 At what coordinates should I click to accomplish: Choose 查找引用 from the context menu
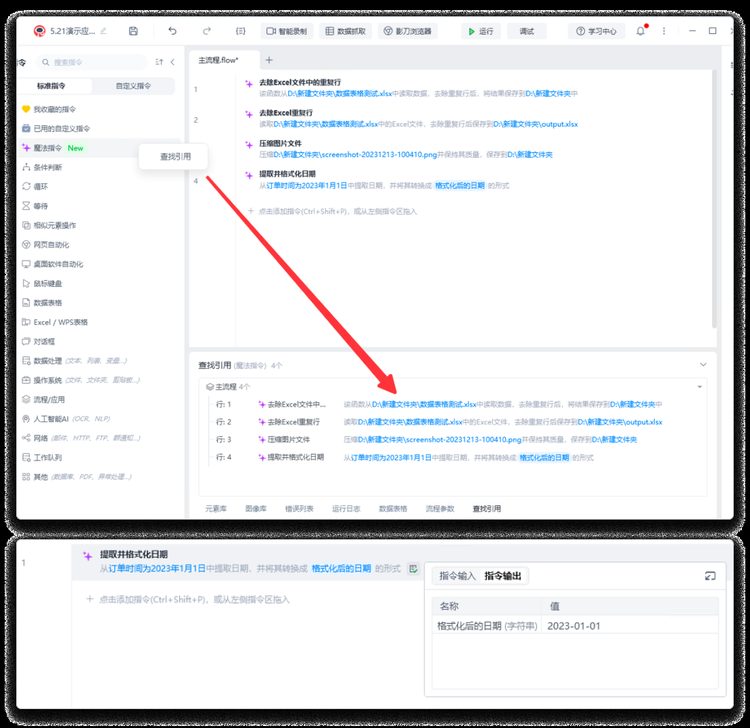coord(175,157)
